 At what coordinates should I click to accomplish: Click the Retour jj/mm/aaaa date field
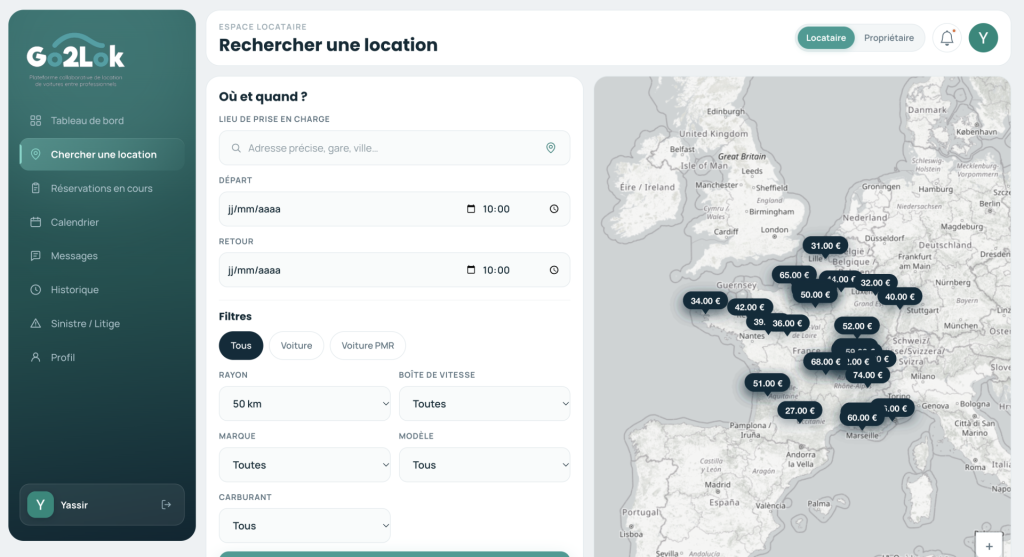[x=254, y=270]
